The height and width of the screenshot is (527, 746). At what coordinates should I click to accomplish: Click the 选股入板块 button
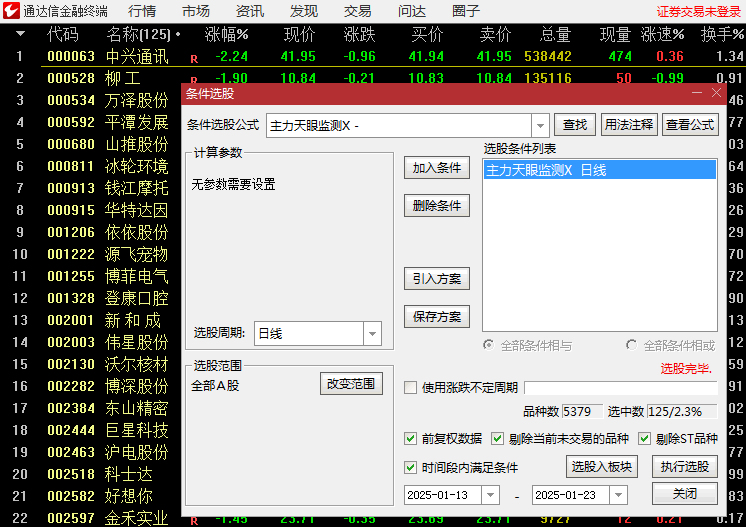pos(602,467)
